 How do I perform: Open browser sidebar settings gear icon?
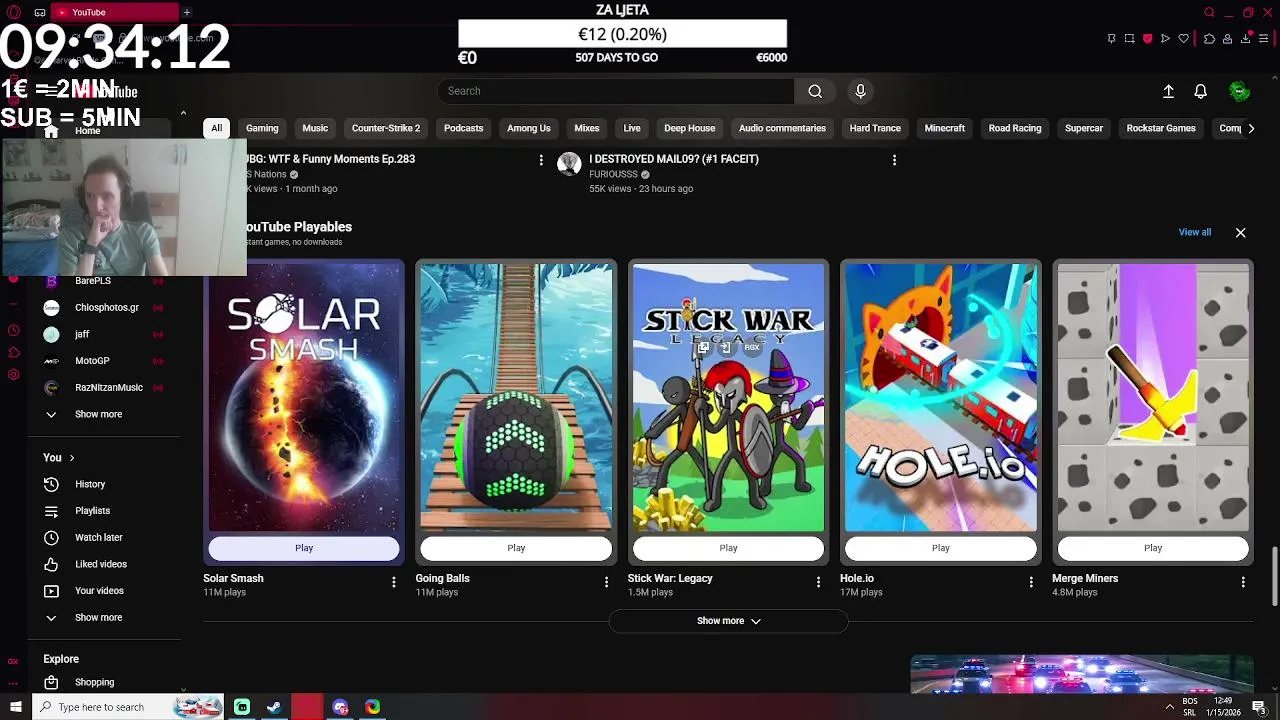pyautogui.click(x=13, y=375)
